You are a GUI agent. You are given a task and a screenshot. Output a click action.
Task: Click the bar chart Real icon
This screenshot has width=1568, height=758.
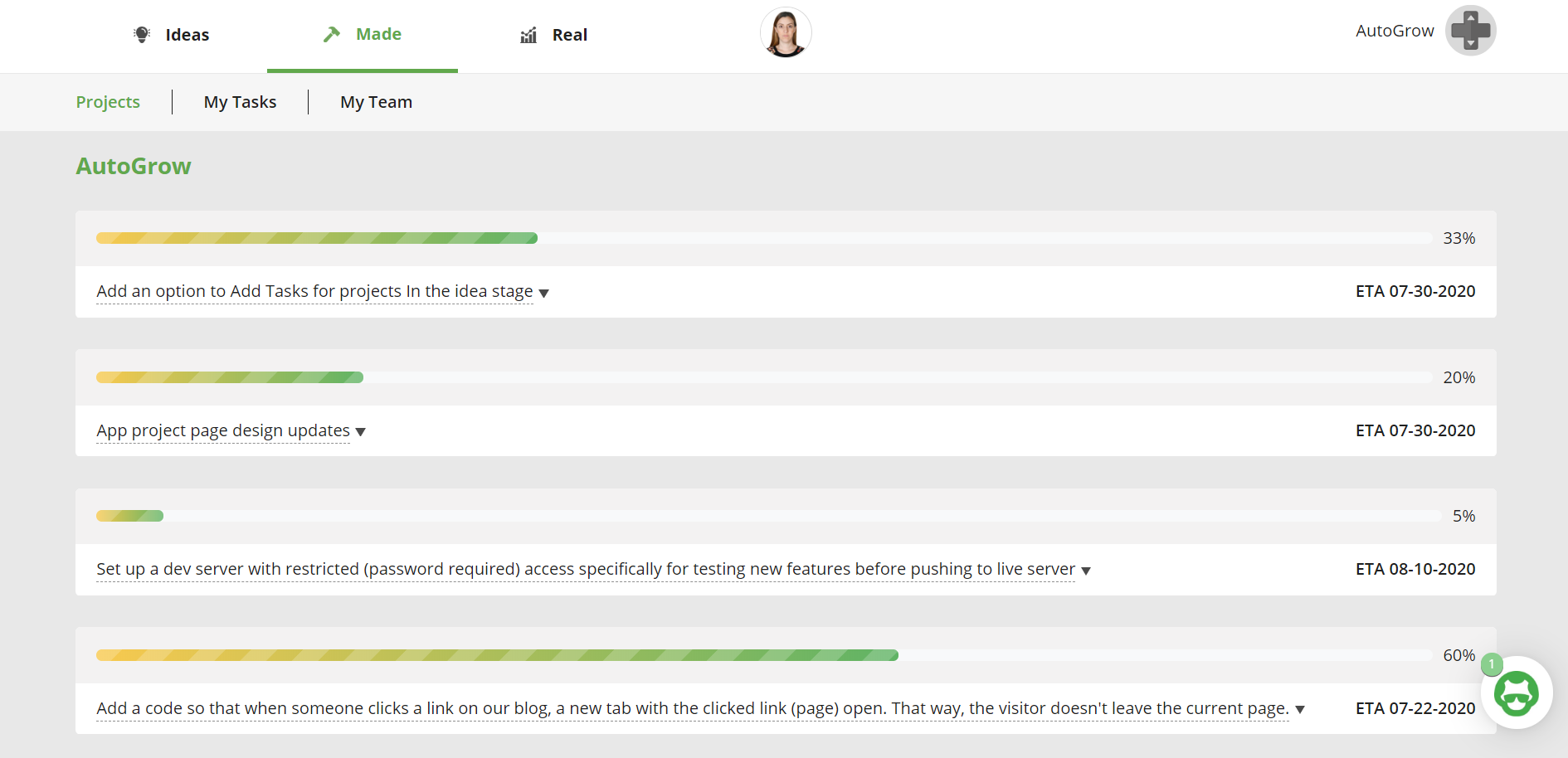pyautogui.click(x=528, y=35)
